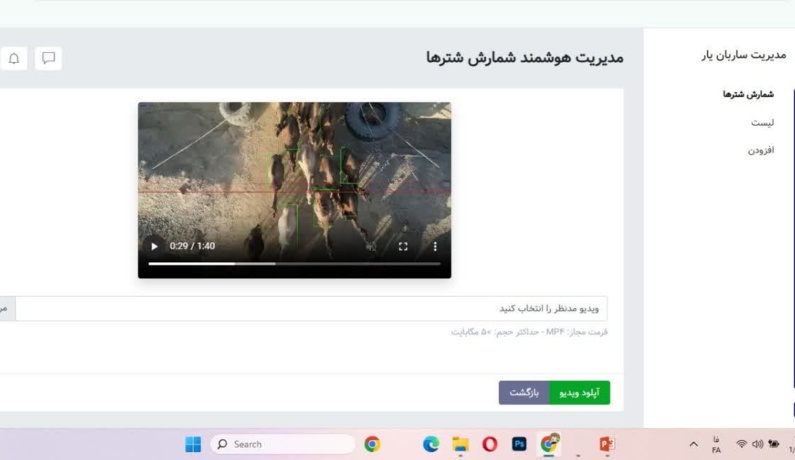The image size is (795, 460).
Task: Click the camel video frame
Action: (294, 190)
